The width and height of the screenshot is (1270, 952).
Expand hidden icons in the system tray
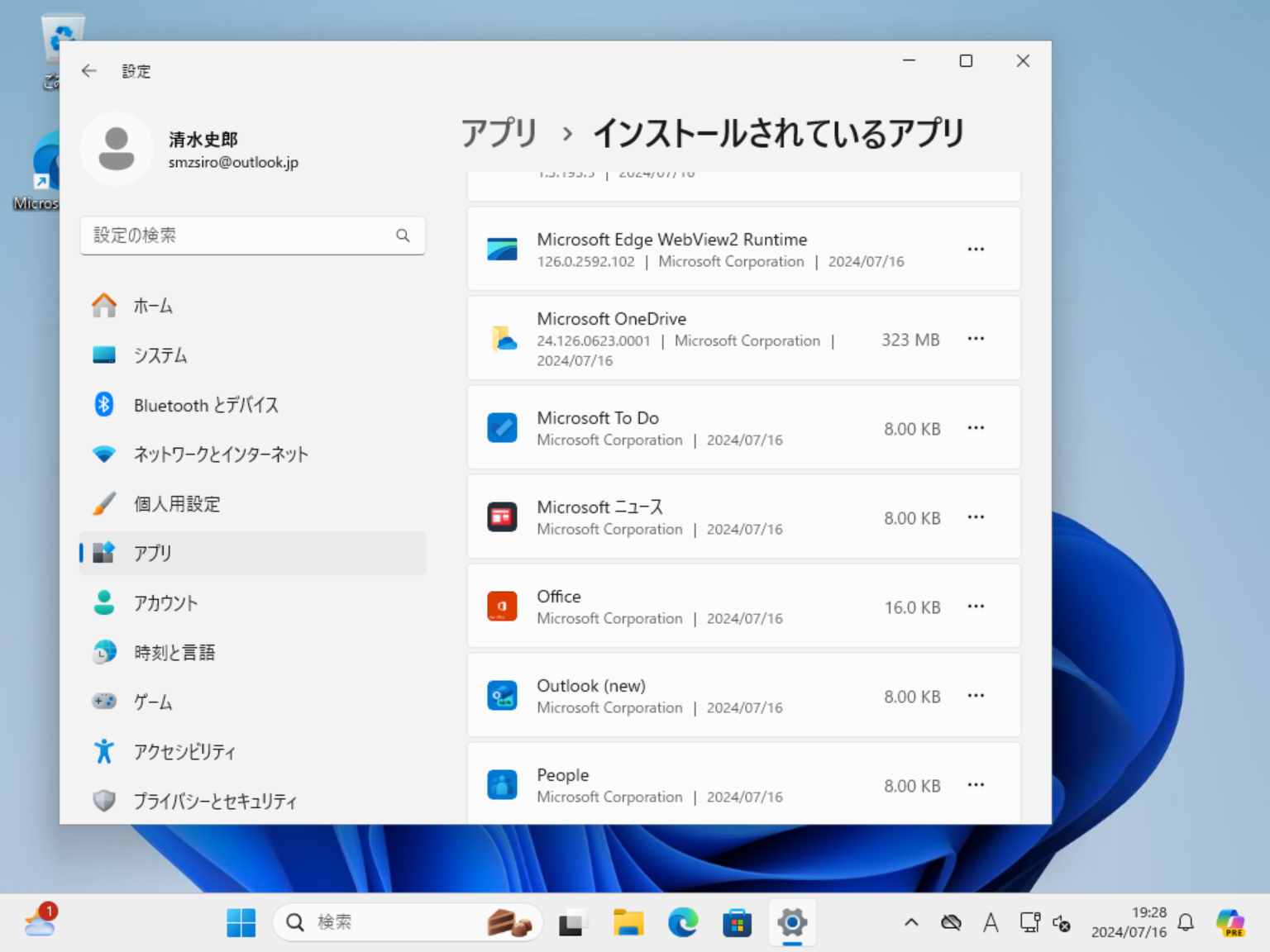click(910, 922)
